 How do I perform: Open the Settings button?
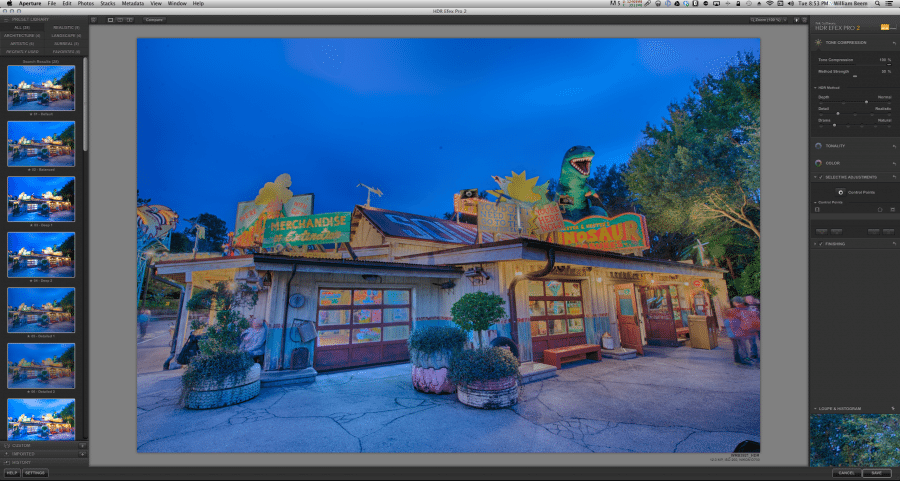pos(35,473)
